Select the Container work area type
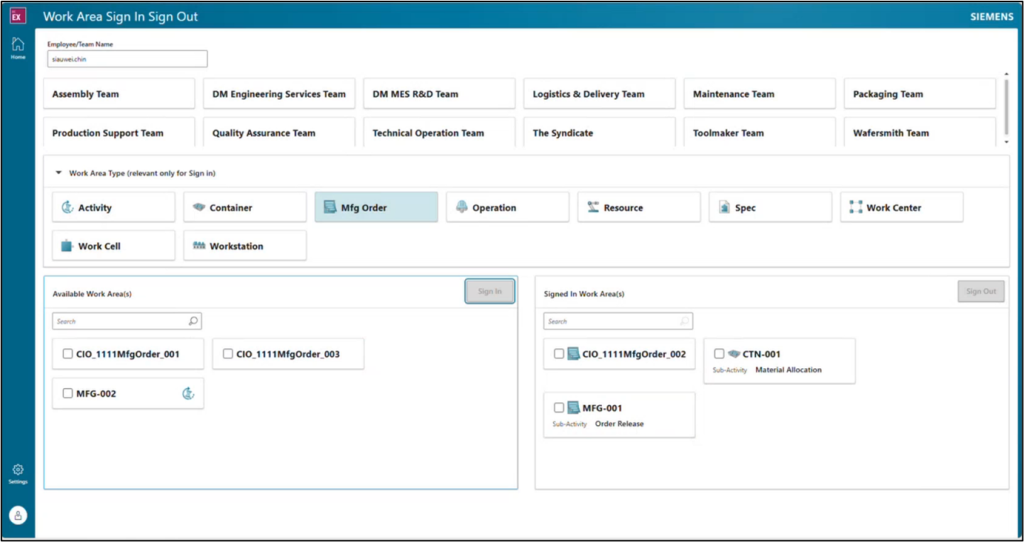This screenshot has height=542, width=1024. [245, 207]
